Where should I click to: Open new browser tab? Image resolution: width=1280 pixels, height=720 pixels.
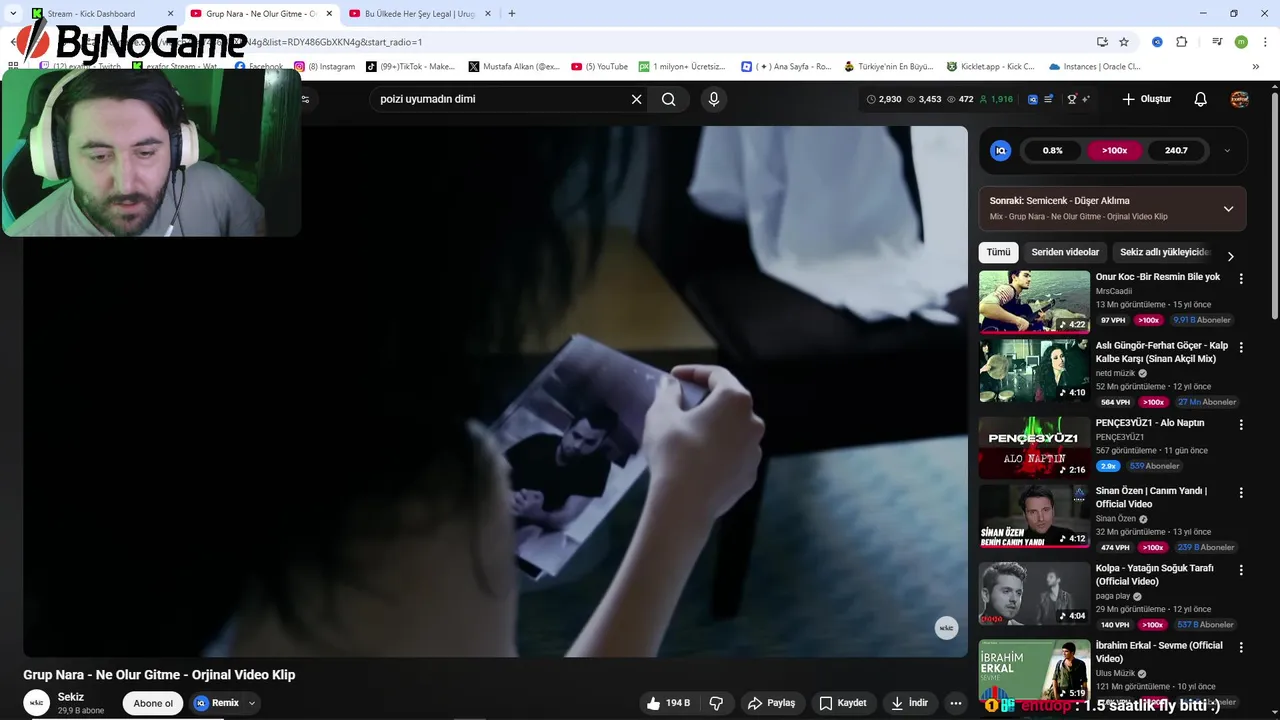512,14
